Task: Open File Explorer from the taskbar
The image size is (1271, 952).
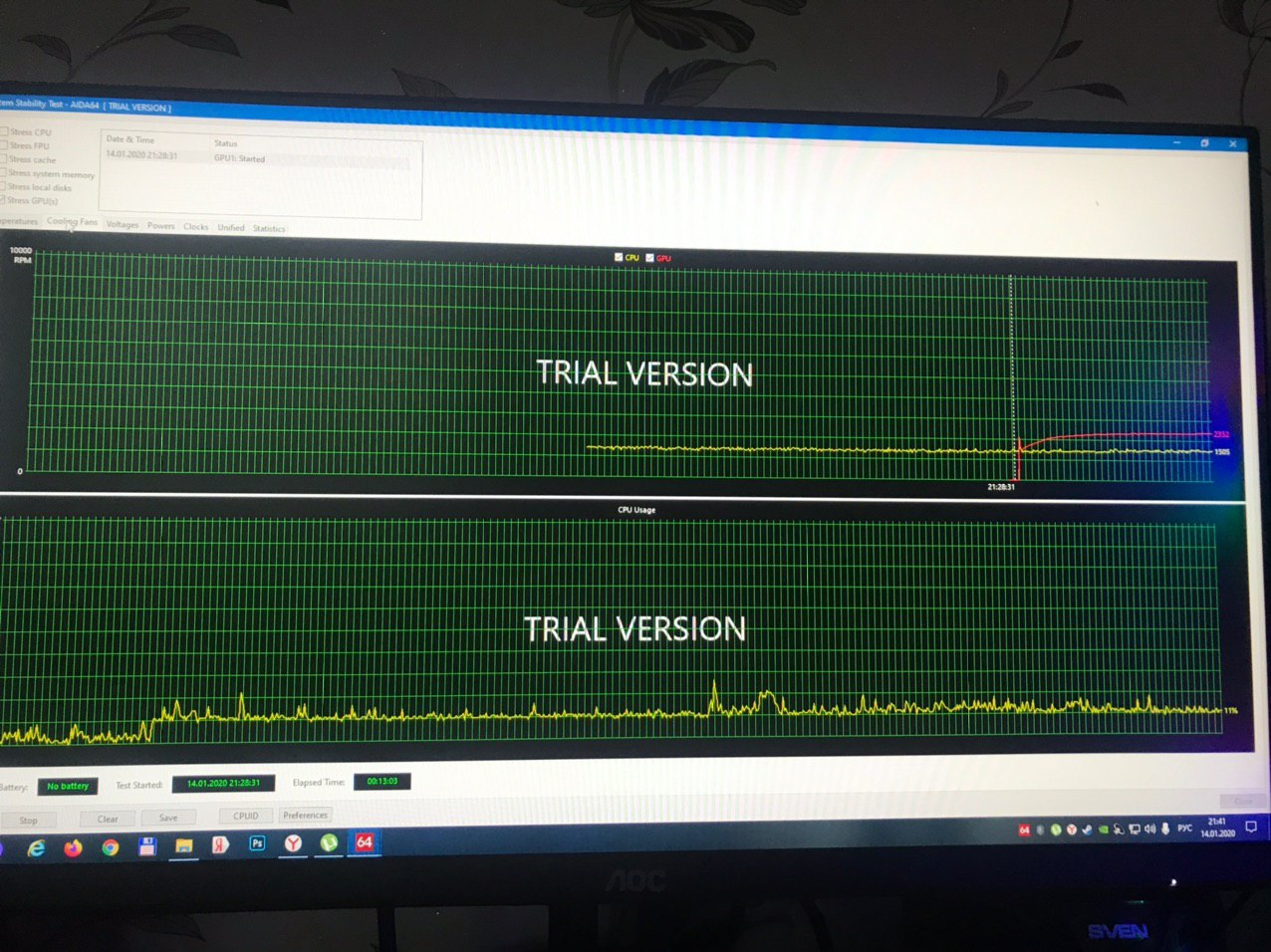Action: [184, 846]
